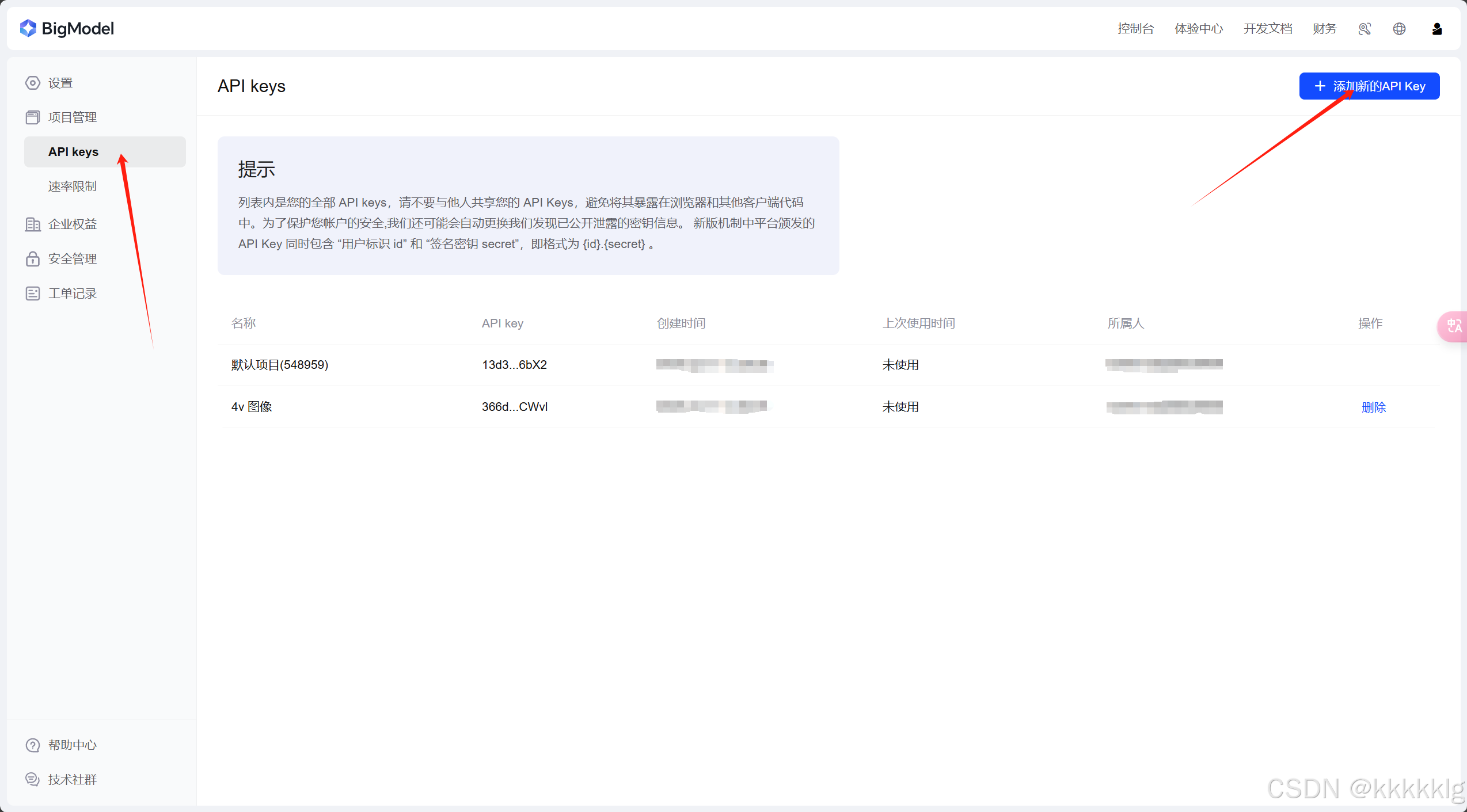The height and width of the screenshot is (812, 1467).
Task: Click the pink 中/A translation floating button
Action: click(x=1453, y=326)
